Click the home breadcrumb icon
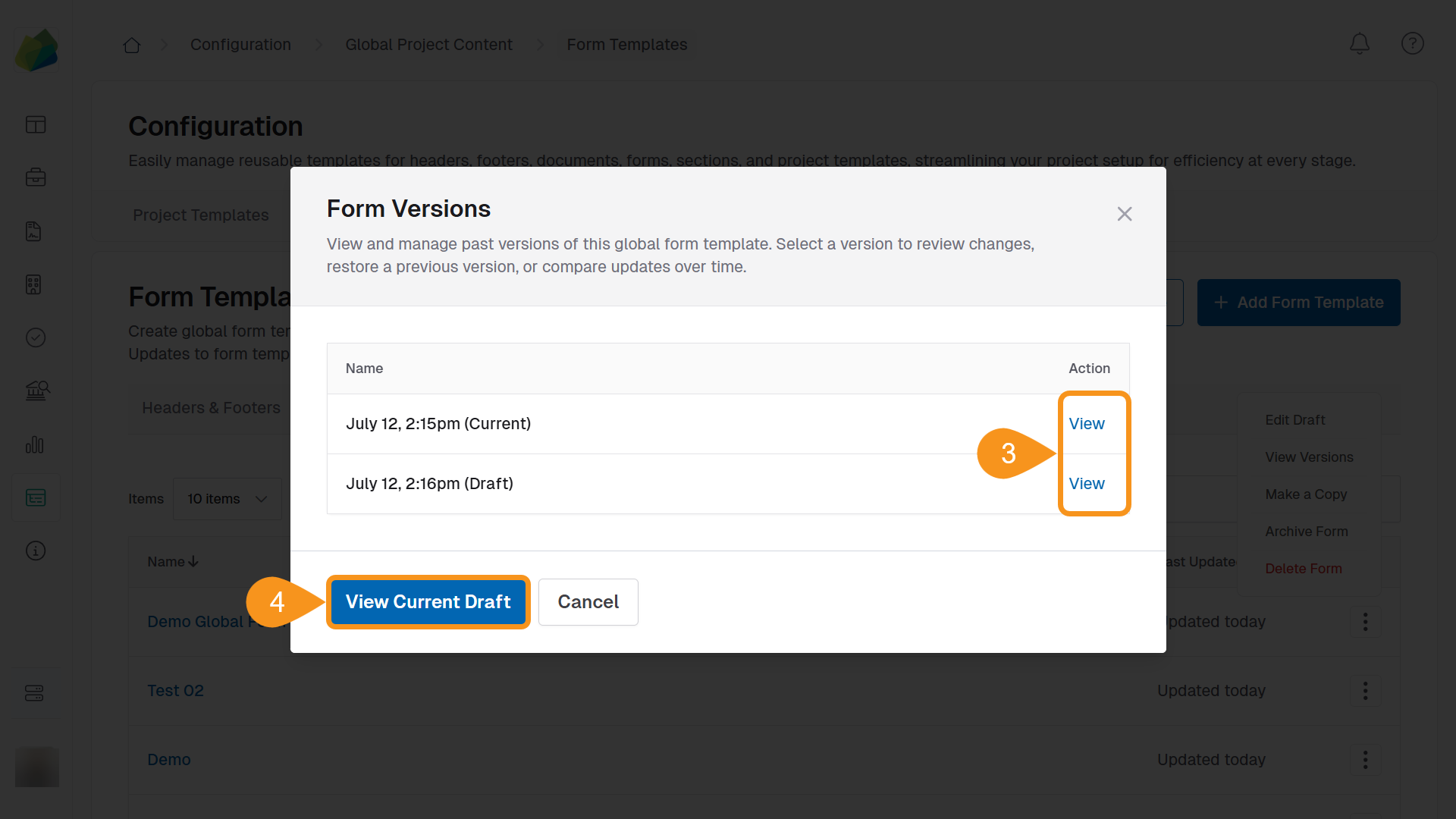The height and width of the screenshot is (819, 1456). coord(132,45)
